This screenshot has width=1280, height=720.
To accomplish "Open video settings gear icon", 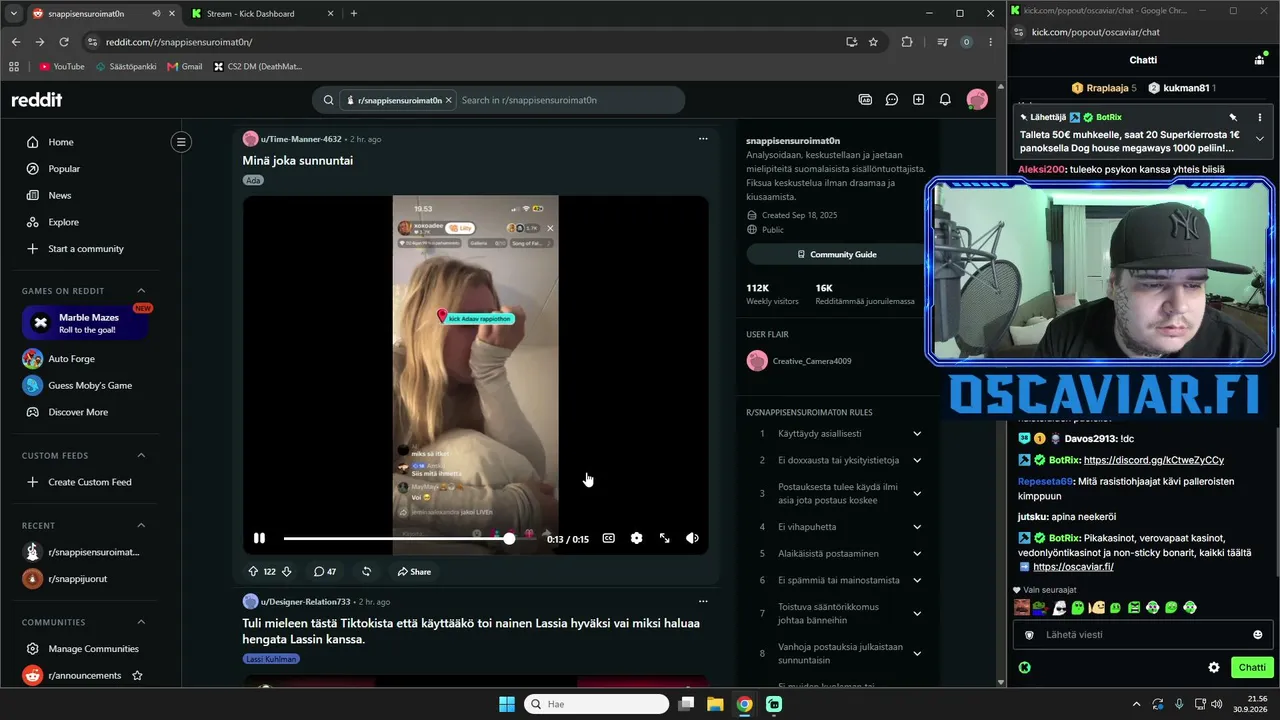I will pyautogui.click(x=636, y=538).
